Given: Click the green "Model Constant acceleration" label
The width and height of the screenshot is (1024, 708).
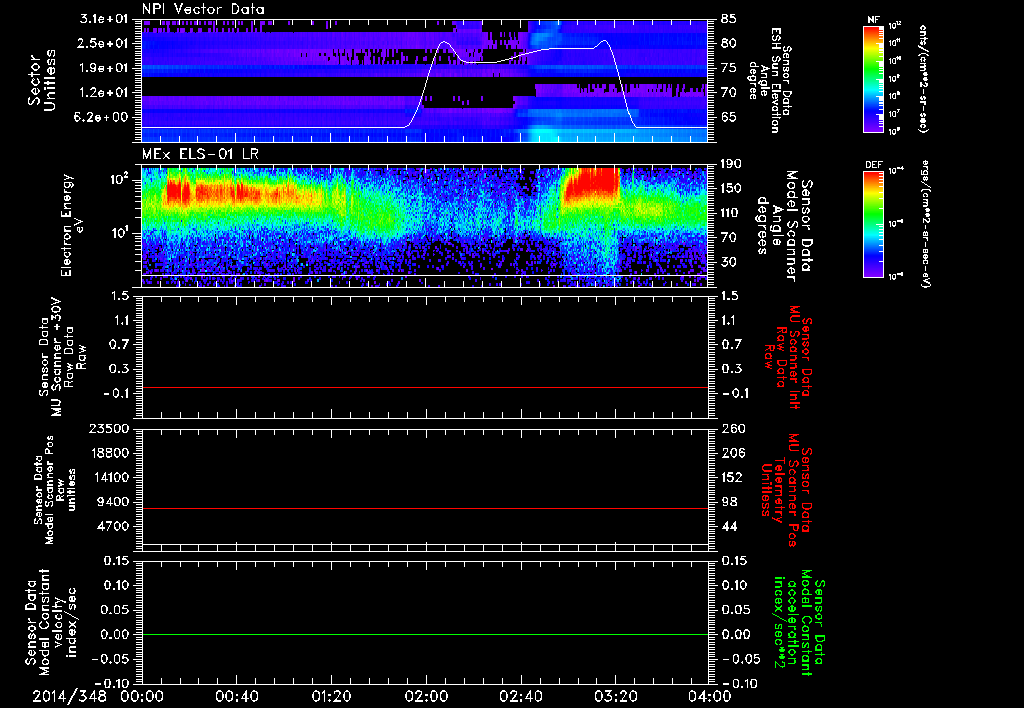Looking at the screenshot, I should [x=799, y=622].
